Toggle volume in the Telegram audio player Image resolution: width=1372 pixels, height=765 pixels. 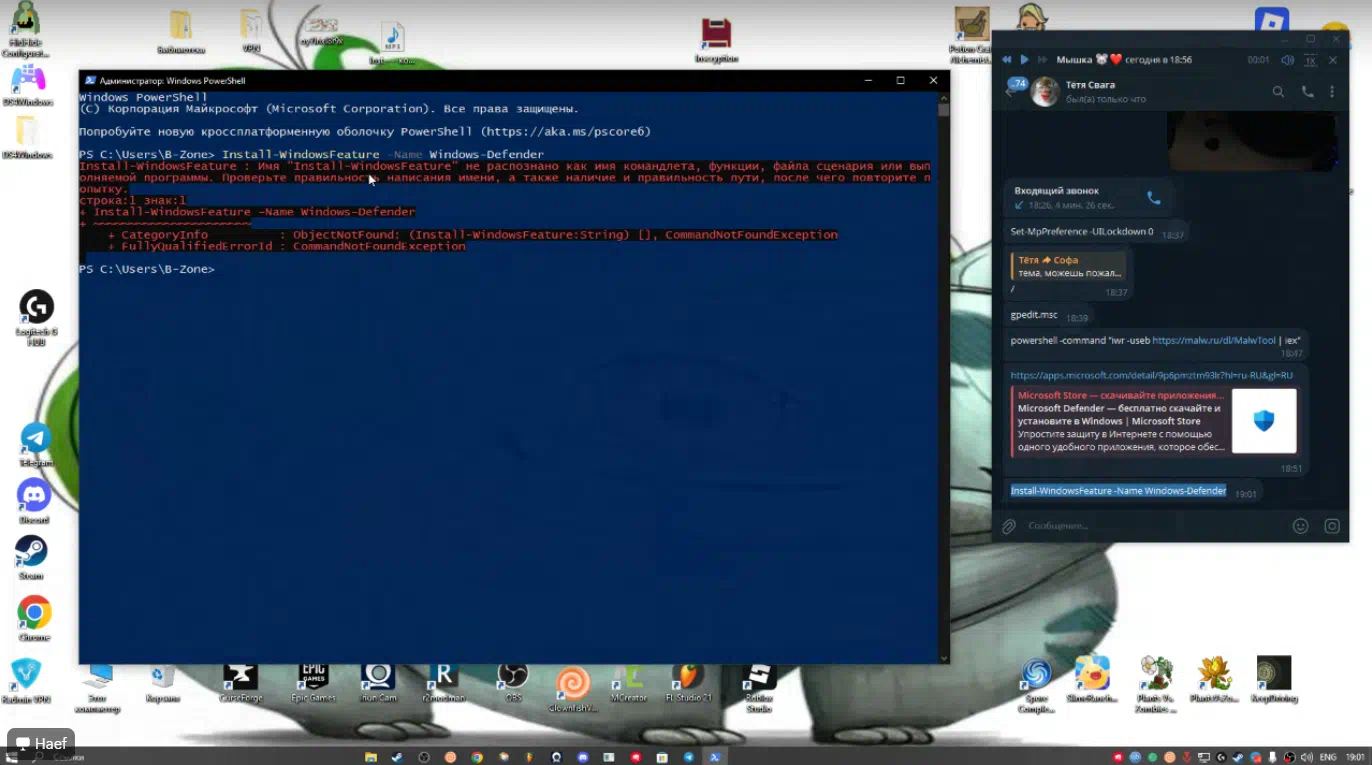click(x=1287, y=60)
